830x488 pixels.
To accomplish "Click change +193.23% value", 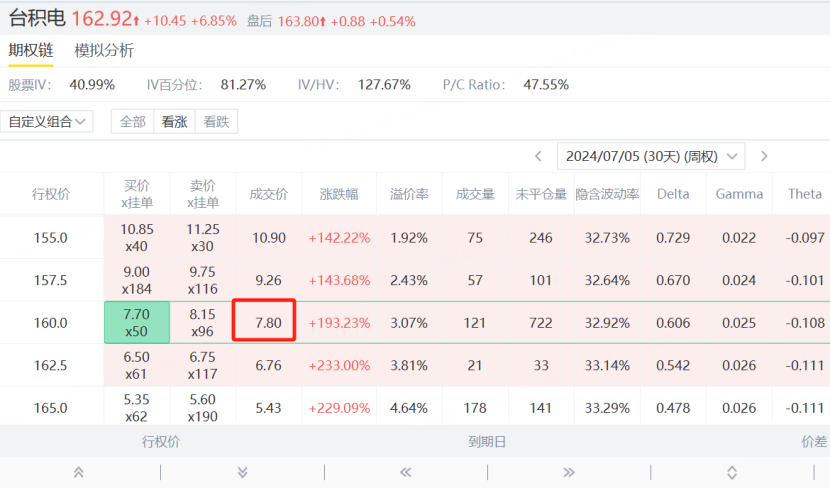I will coord(339,322).
